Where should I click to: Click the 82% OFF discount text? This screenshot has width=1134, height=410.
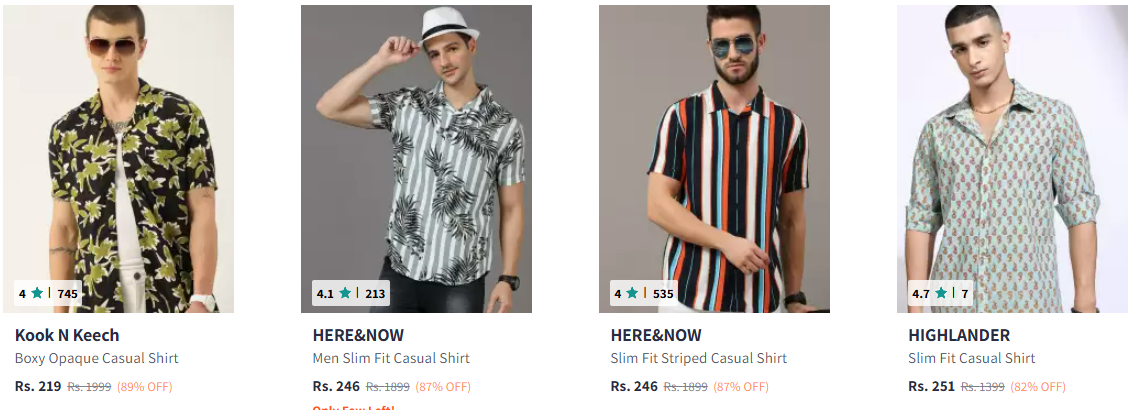(1039, 387)
